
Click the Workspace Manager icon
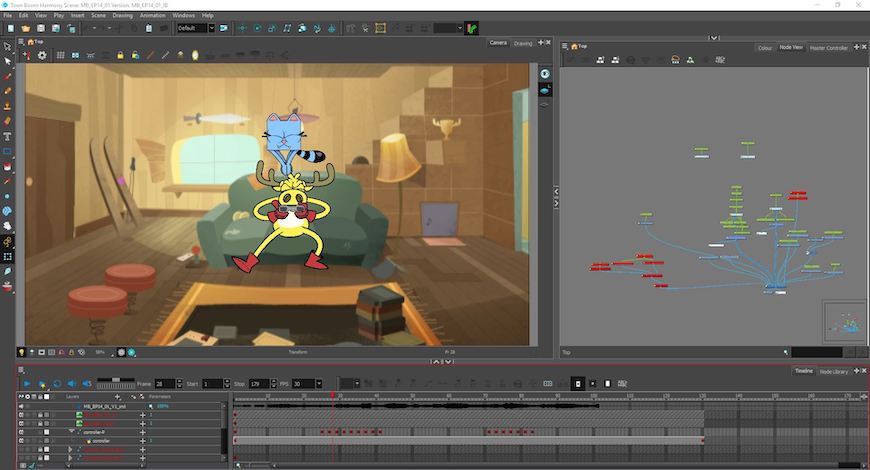click(x=224, y=28)
